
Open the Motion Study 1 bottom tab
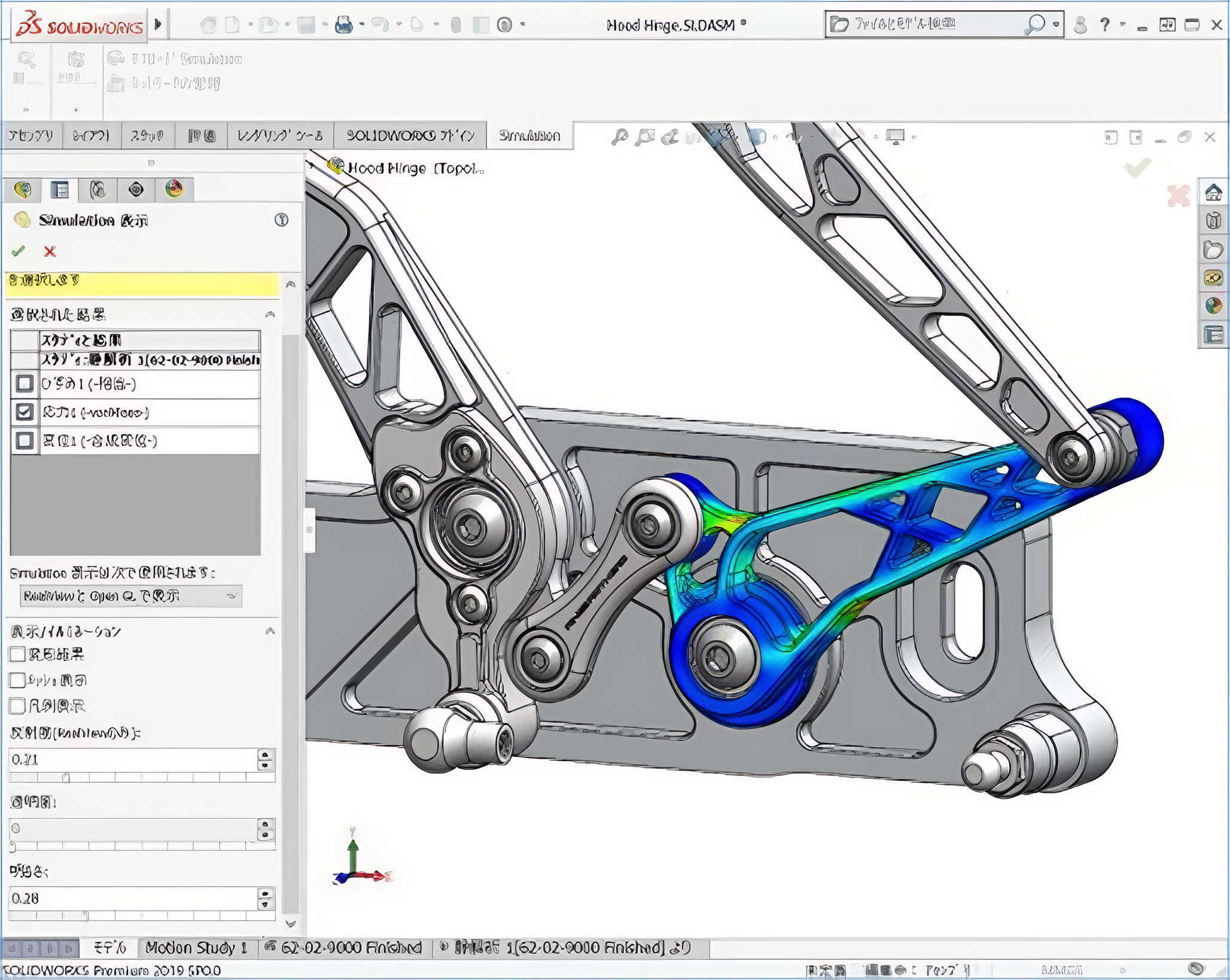[196, 948]
